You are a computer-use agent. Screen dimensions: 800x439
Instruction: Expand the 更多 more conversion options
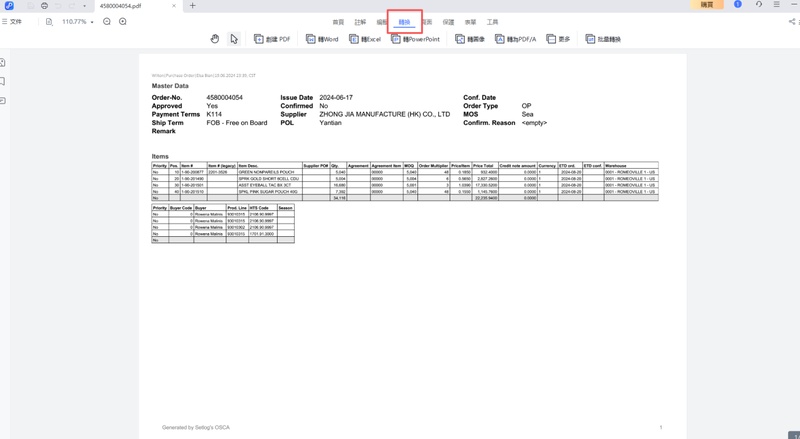point(558,39)
